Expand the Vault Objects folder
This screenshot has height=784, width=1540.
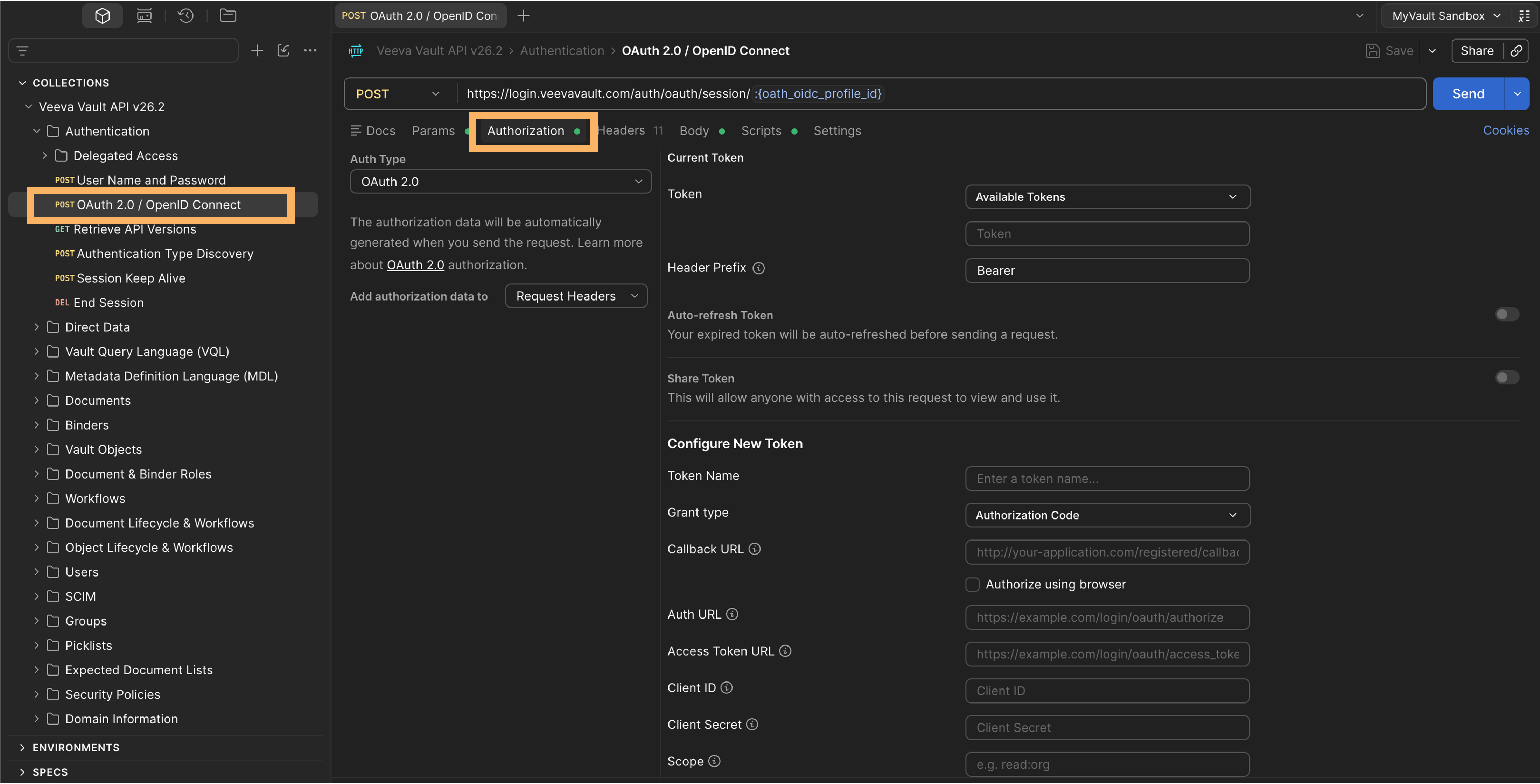click(x=36, y=450)
